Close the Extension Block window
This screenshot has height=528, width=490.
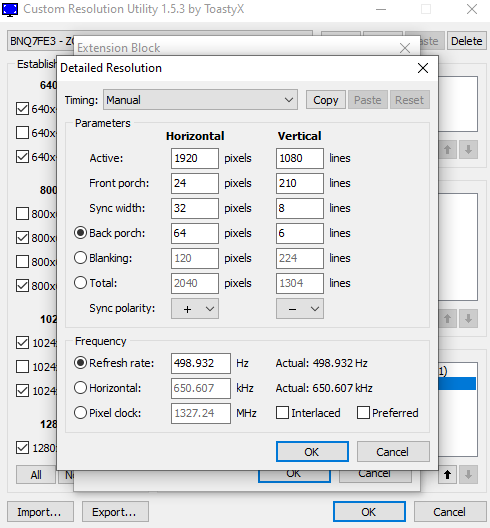click(405, 48)
